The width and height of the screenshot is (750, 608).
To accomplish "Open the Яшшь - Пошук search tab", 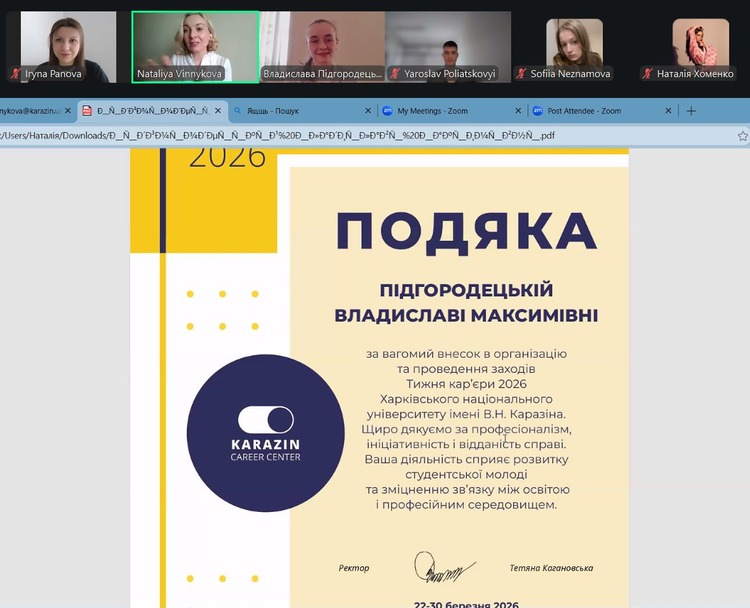I will pyautogui.click(x=290, y=111).
